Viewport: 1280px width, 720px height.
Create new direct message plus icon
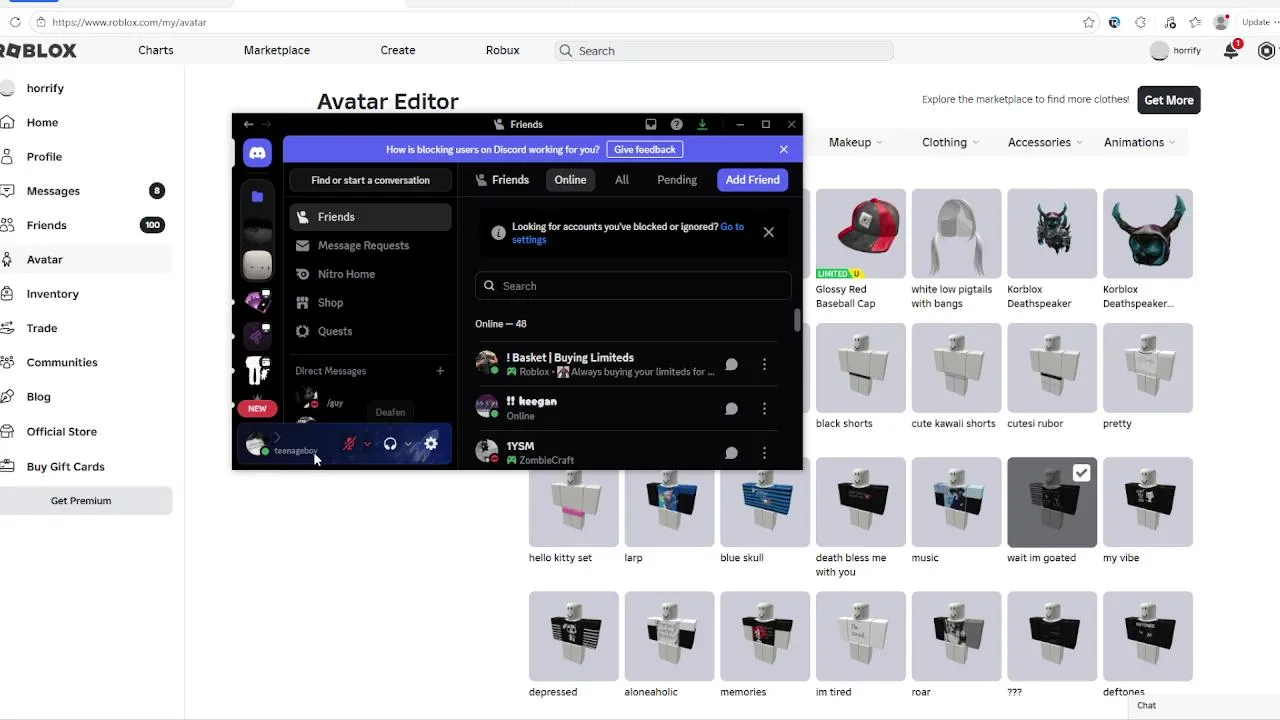click(440, 371)
